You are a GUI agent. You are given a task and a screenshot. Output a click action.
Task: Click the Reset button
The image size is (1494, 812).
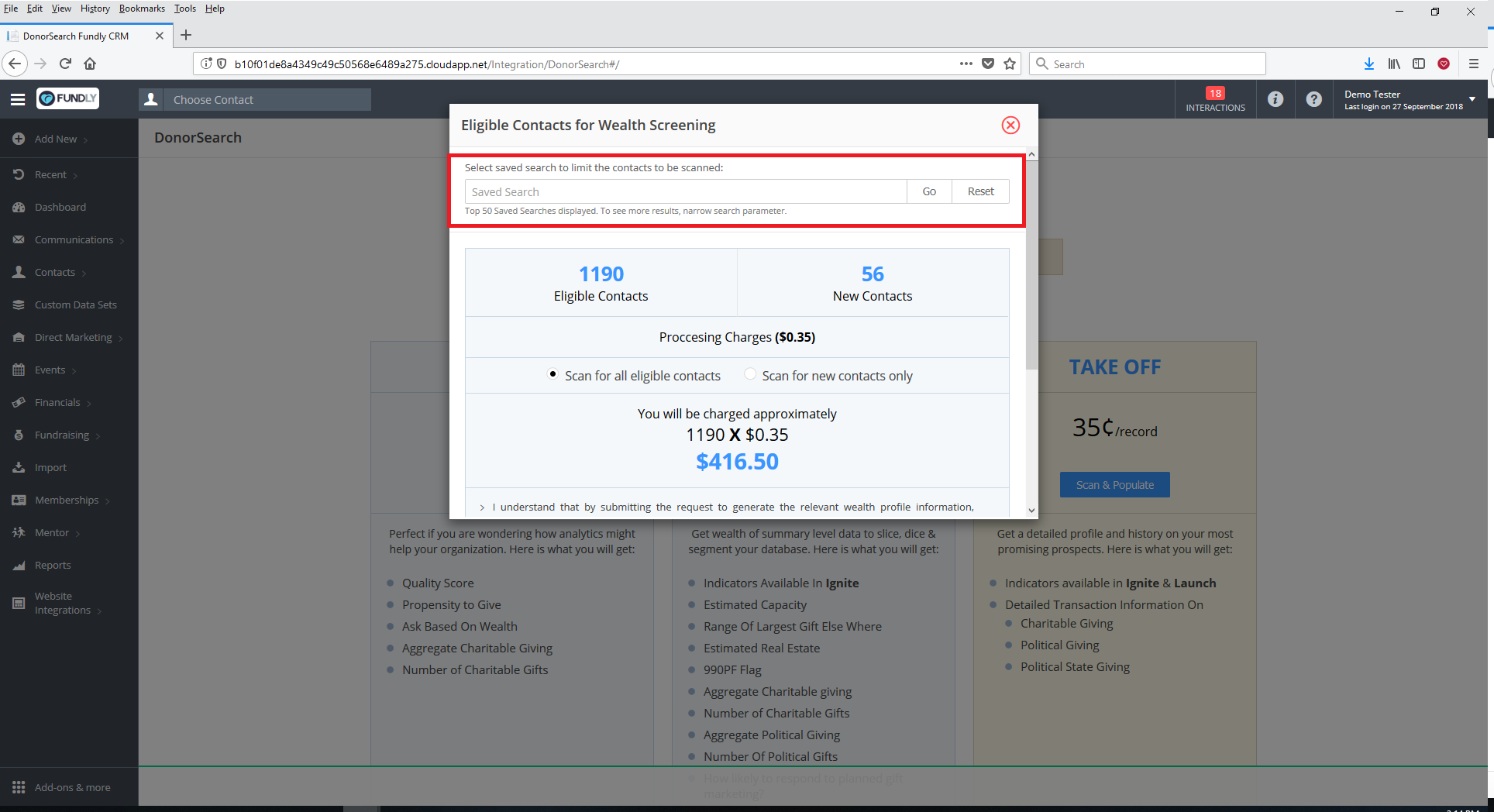coord(980,191)
